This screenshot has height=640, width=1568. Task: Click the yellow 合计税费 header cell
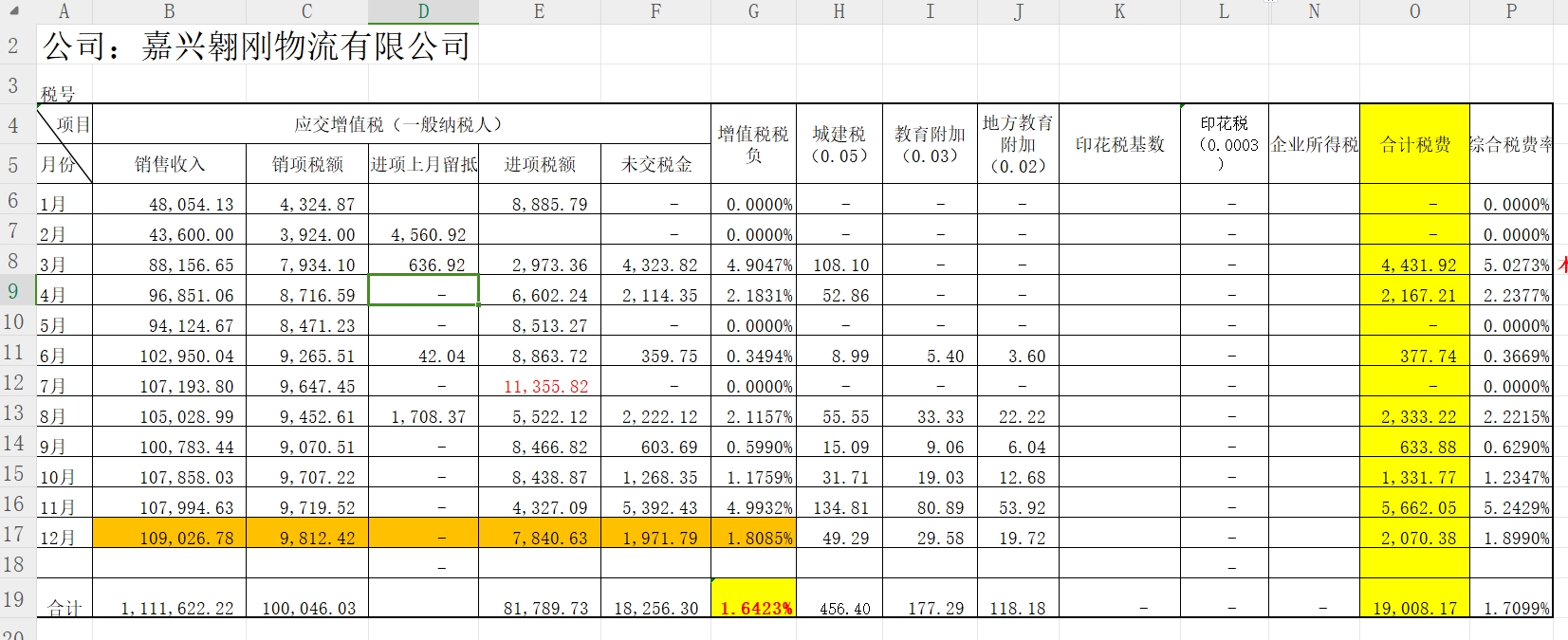point(1414,144)
